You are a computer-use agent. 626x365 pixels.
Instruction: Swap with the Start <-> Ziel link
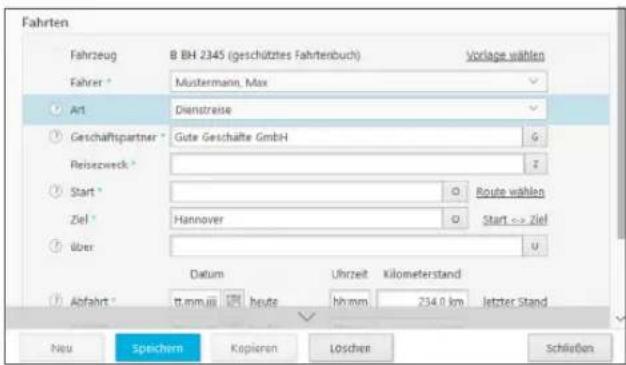pyautogui.click(x=515, y=219)
